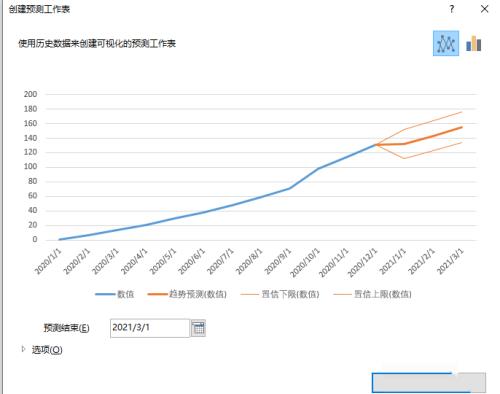Click the help question mark icon

coord(452,9)
